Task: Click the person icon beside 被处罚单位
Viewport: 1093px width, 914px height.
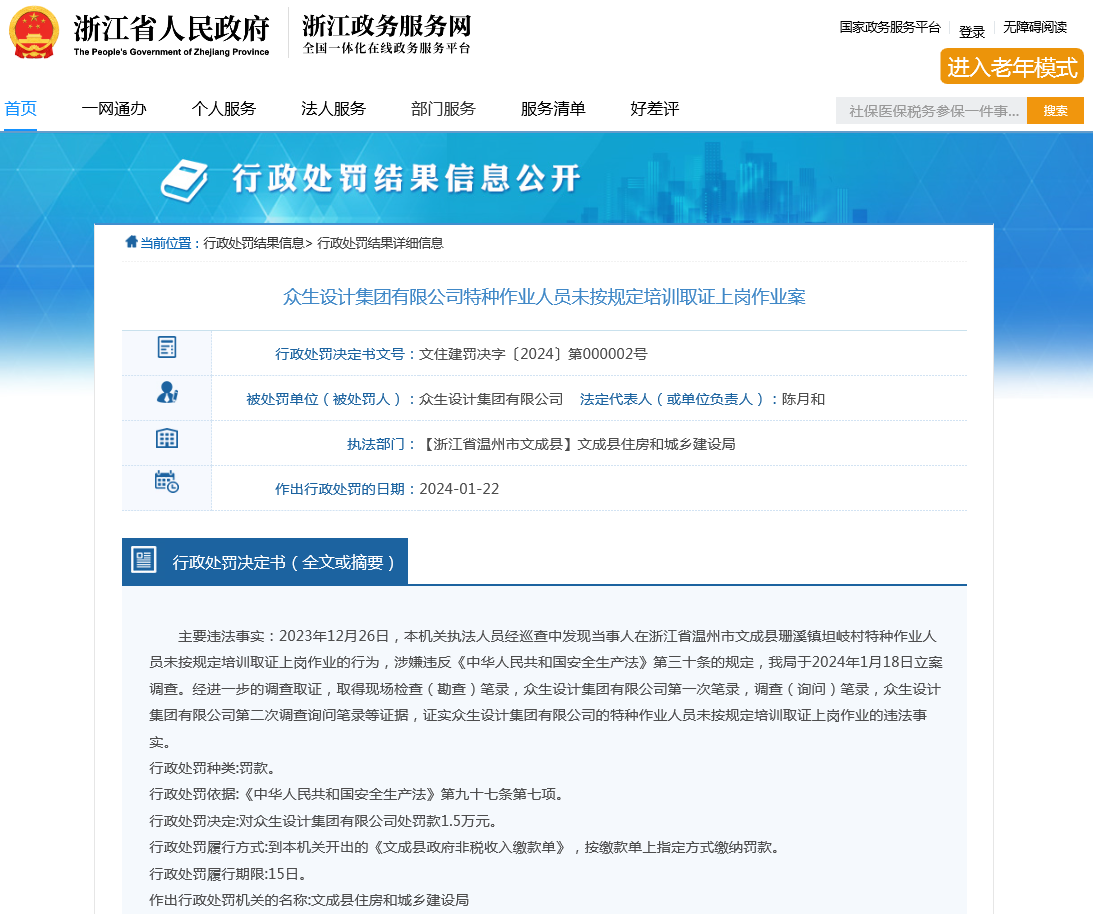Action: [x=167, y=393]
